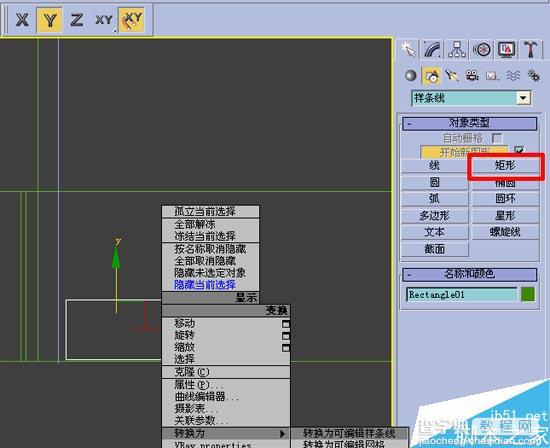550x448 pixels.
Task: Restrict to Z axis constraint
Action: [x=76, y=20]
